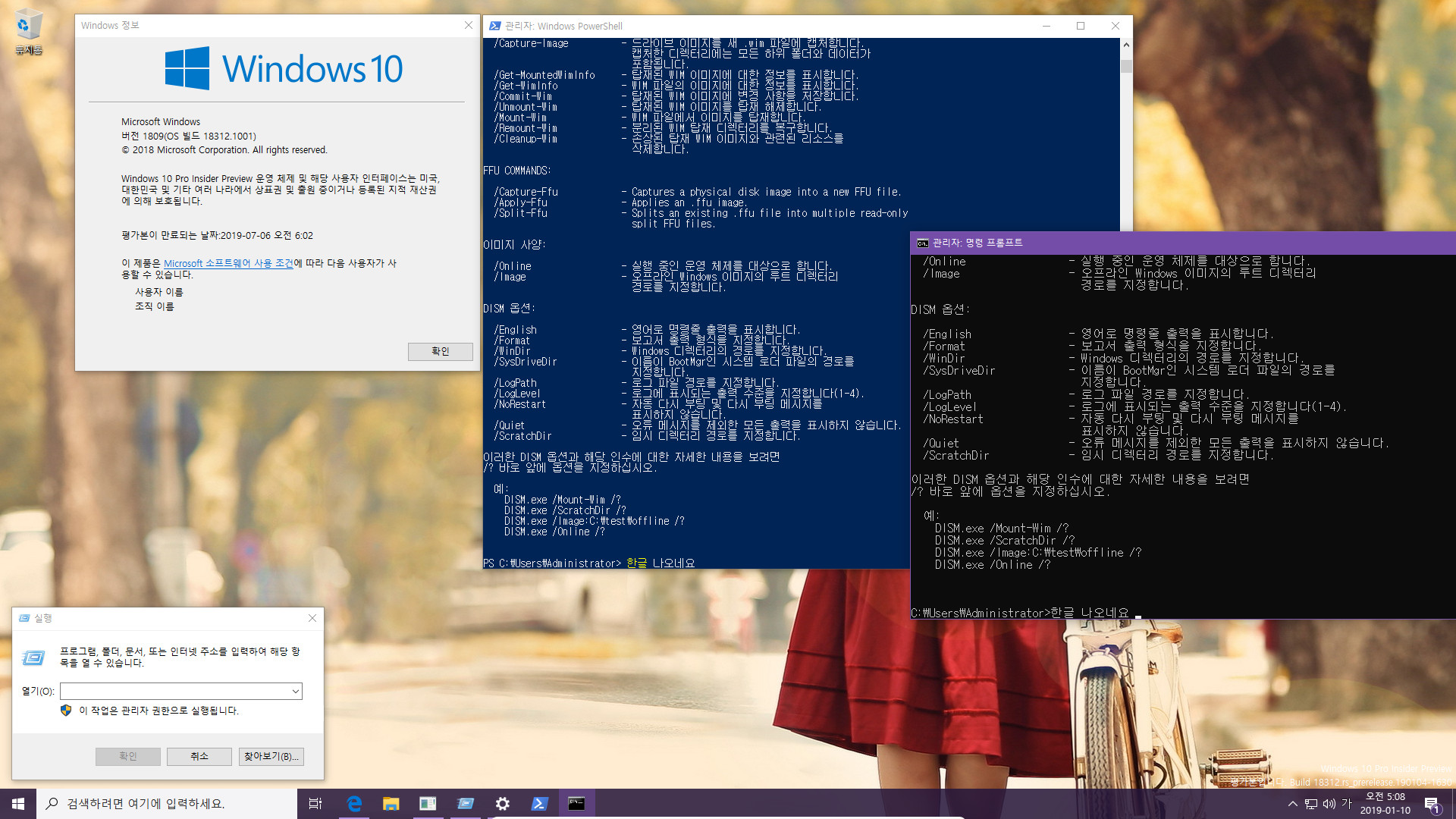Launch Microsoft Edge from the taskbar
1456x819 pixels.
coord(354,804)
